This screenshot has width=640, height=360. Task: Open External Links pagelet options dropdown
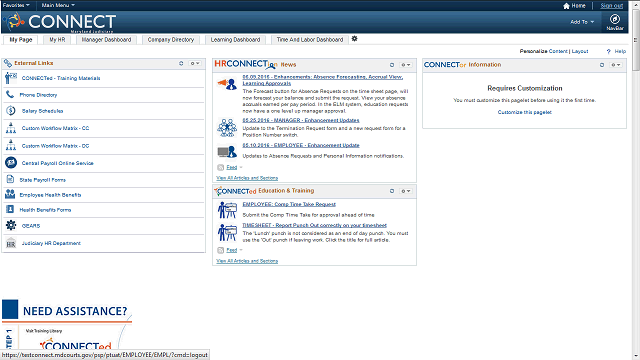coord(195,63)
